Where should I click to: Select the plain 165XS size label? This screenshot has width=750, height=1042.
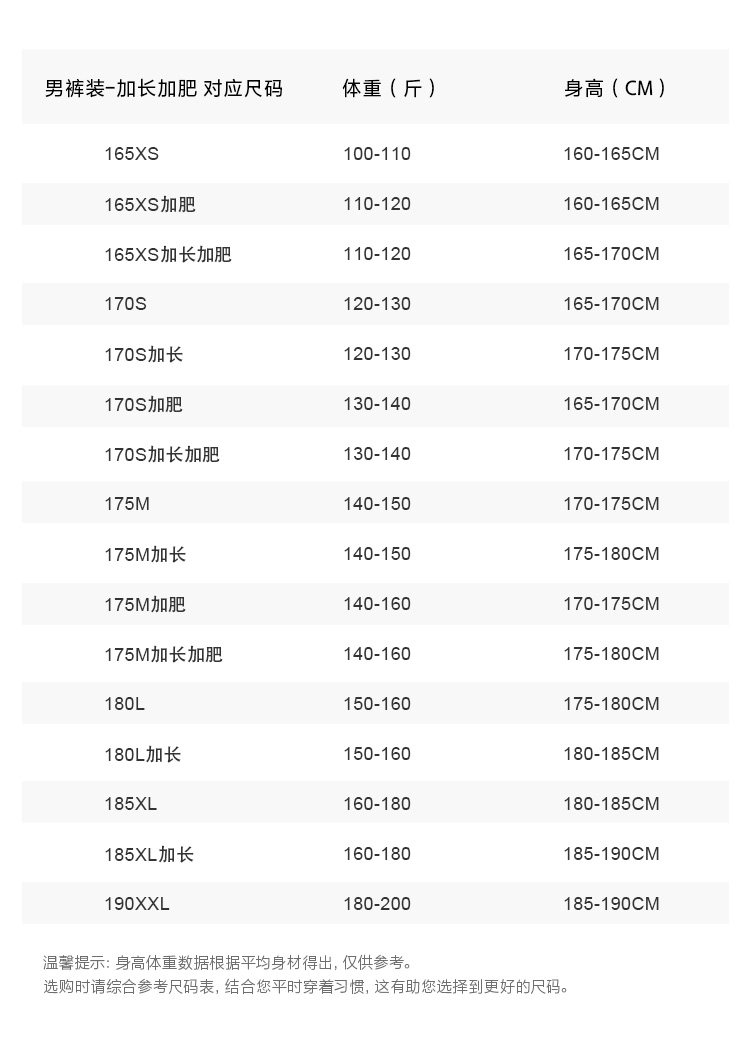[131, 154]
